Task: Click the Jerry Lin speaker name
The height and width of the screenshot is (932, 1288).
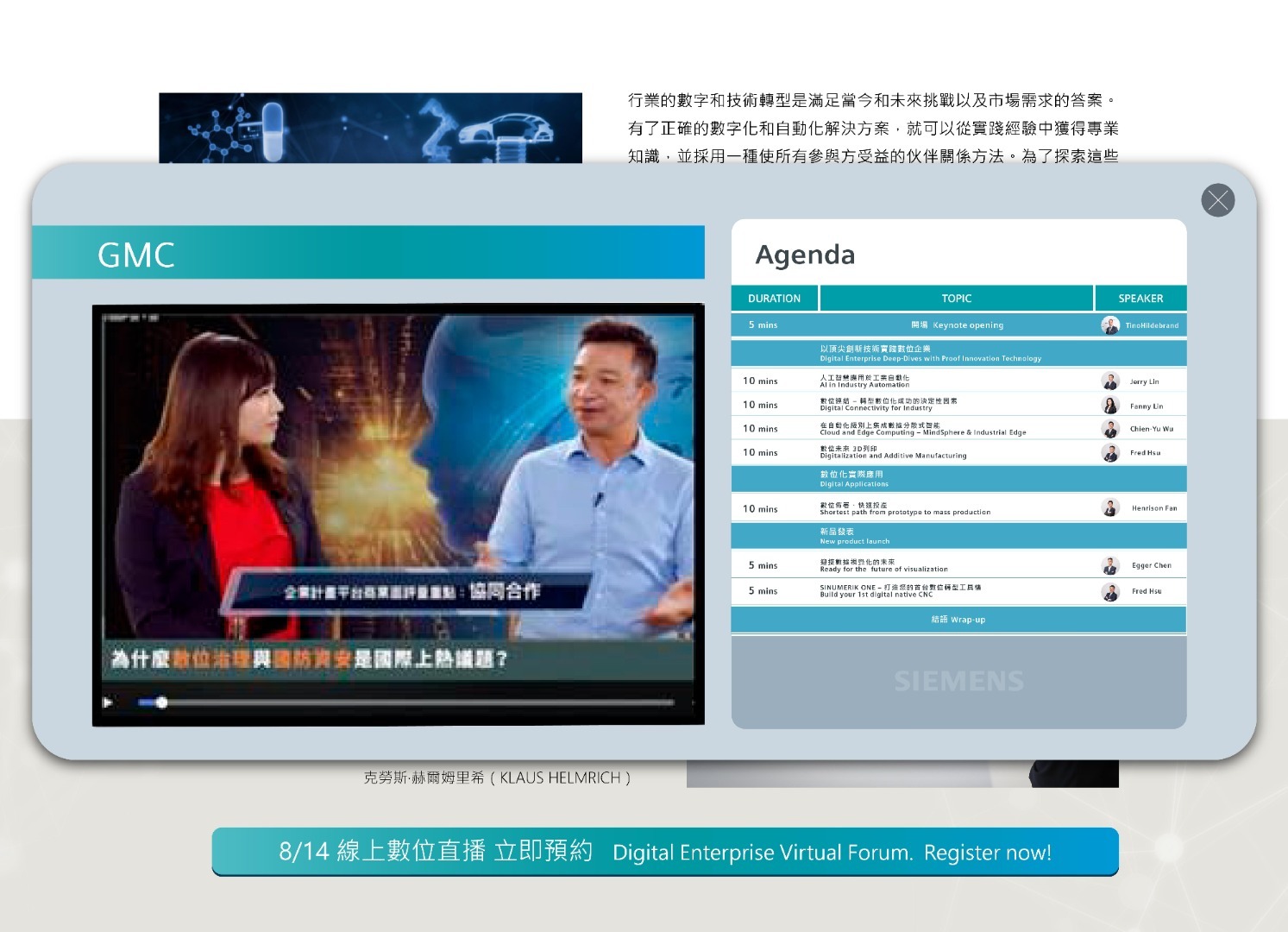Action: (x=1144, y=381)
